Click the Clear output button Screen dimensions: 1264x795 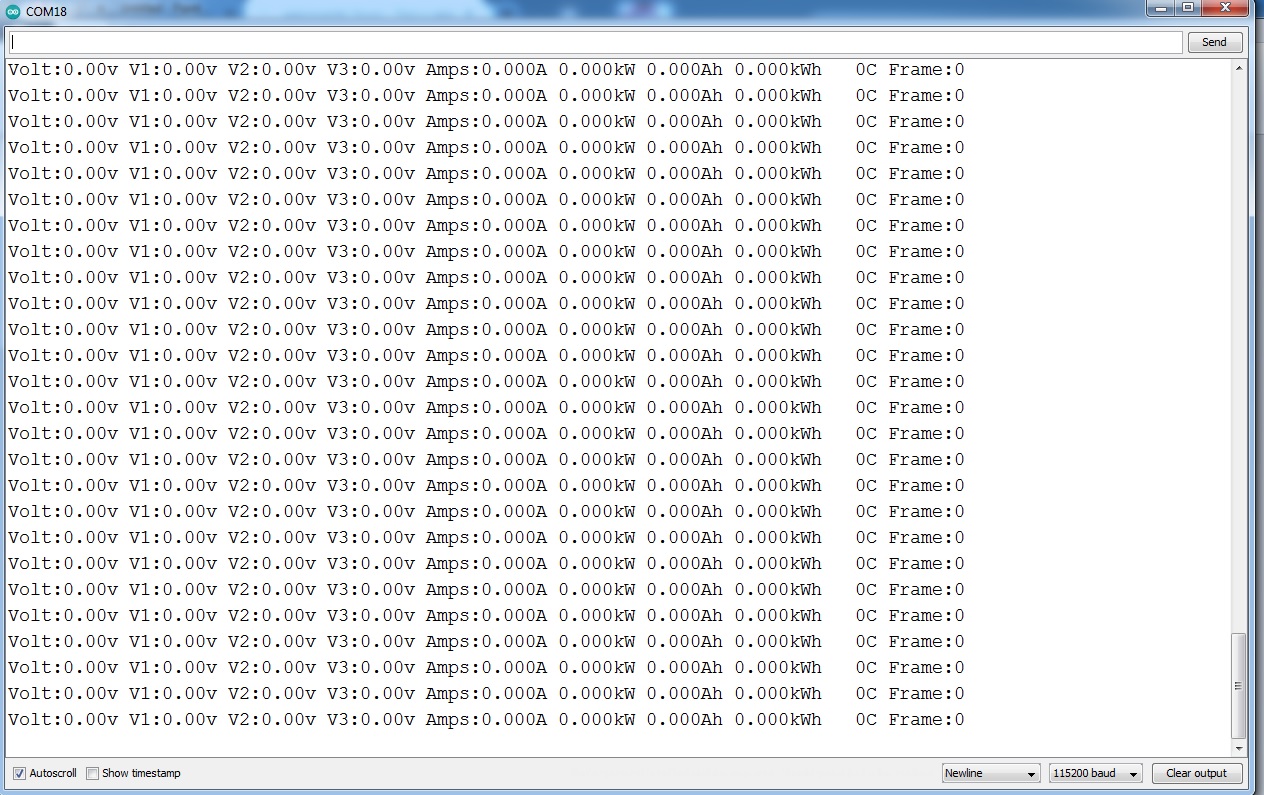tap(1197, 773)
